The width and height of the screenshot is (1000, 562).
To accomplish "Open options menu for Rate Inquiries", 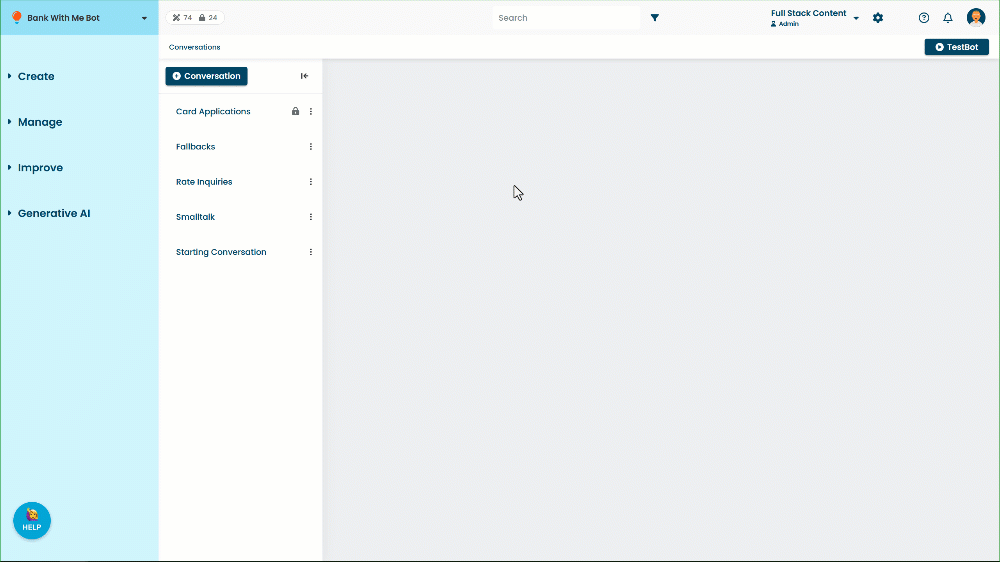I will point(311,182).
